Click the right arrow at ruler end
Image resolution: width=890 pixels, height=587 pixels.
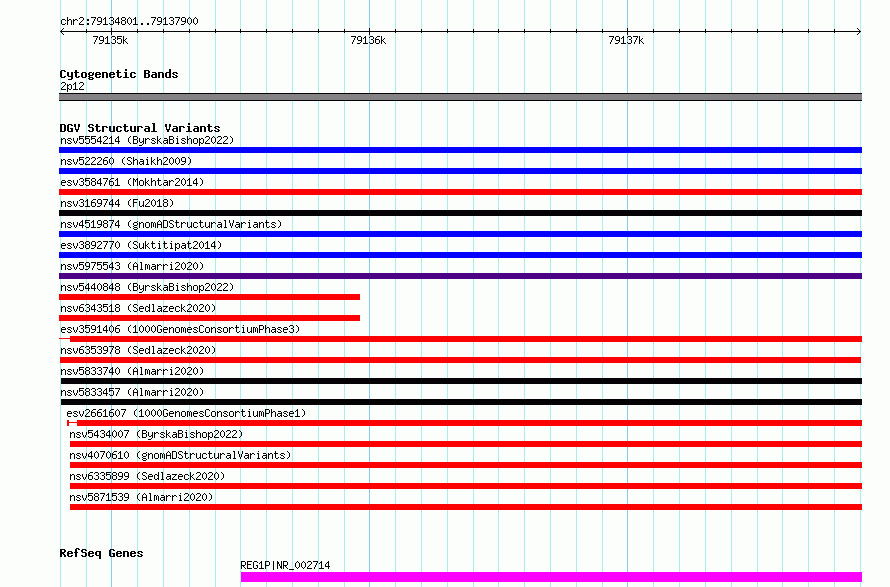pyautogui.click(x=859, y=32)
